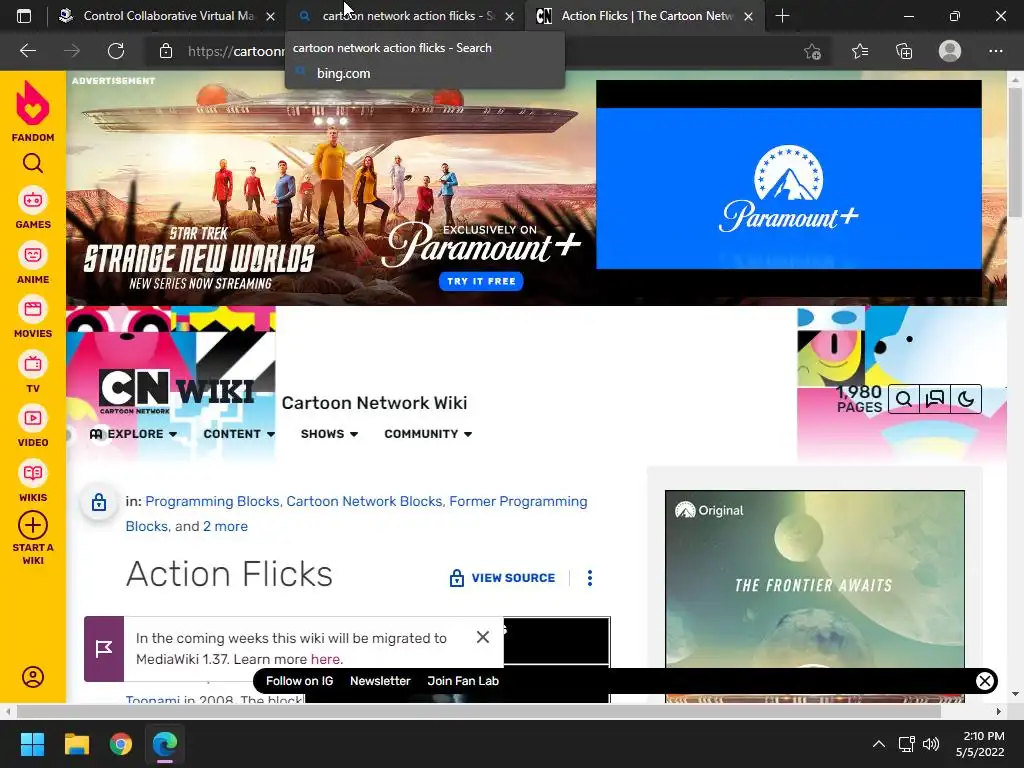This screenshot has width=1024, height=768.
Task: Click the Start a Wiki plus icon
Action: click(x=33, y=525)
